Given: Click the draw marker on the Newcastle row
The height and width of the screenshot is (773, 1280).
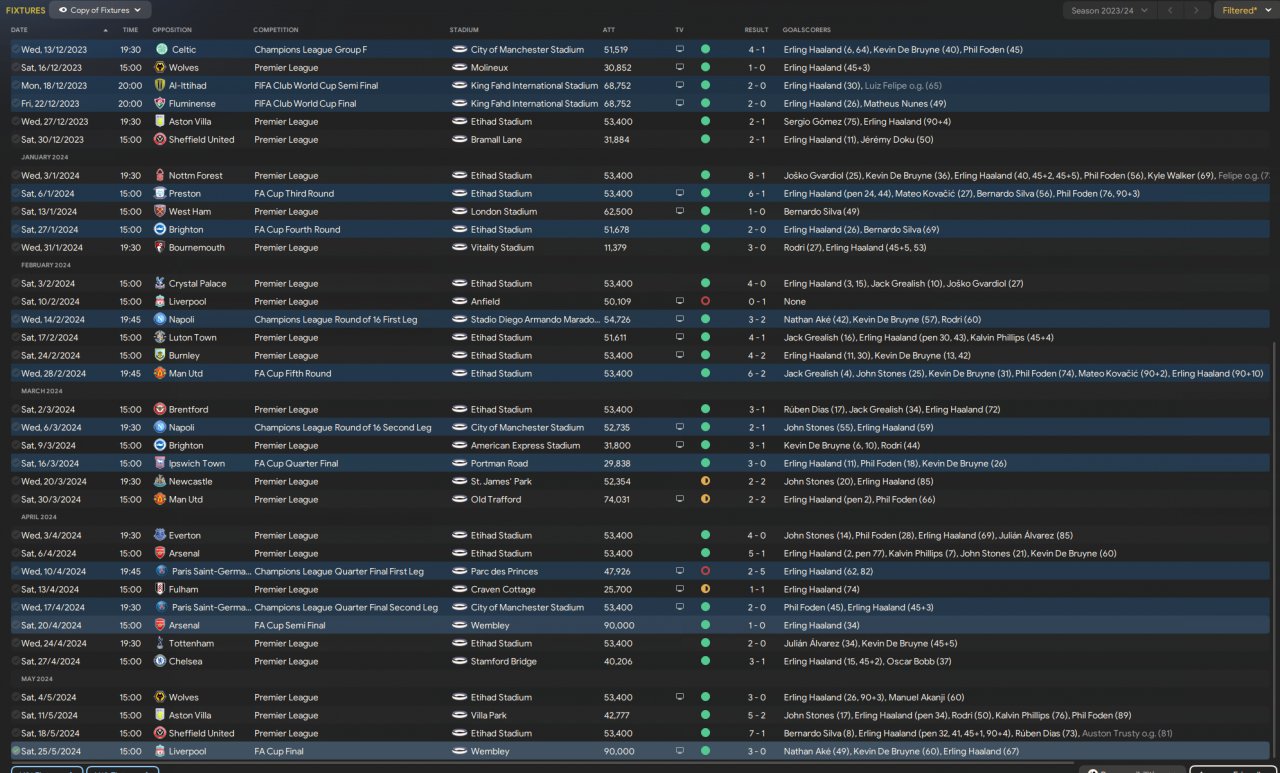Looking at the screenshot, I should click(705, 481).
